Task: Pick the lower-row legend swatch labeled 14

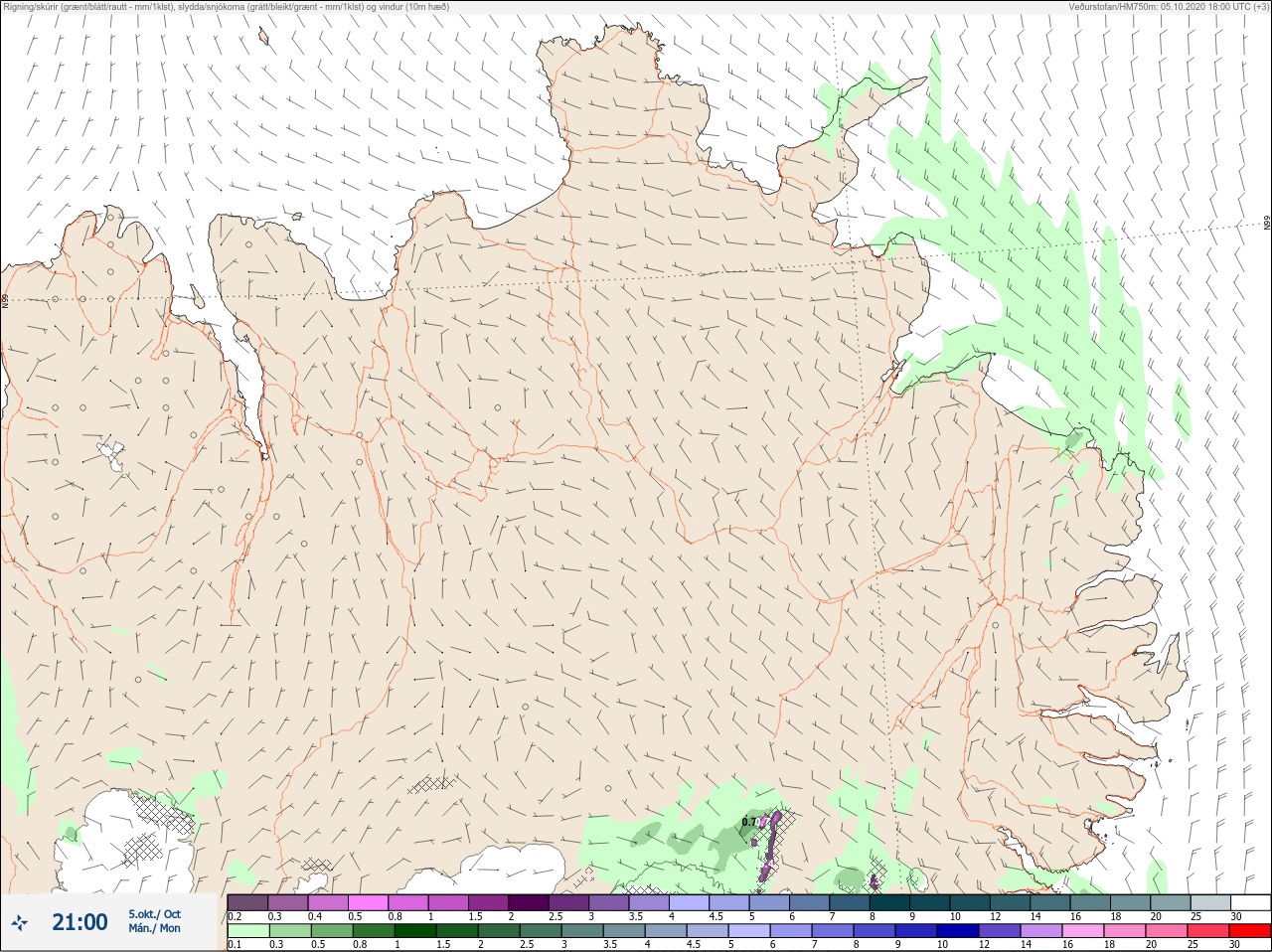Action: (1041, 931)
